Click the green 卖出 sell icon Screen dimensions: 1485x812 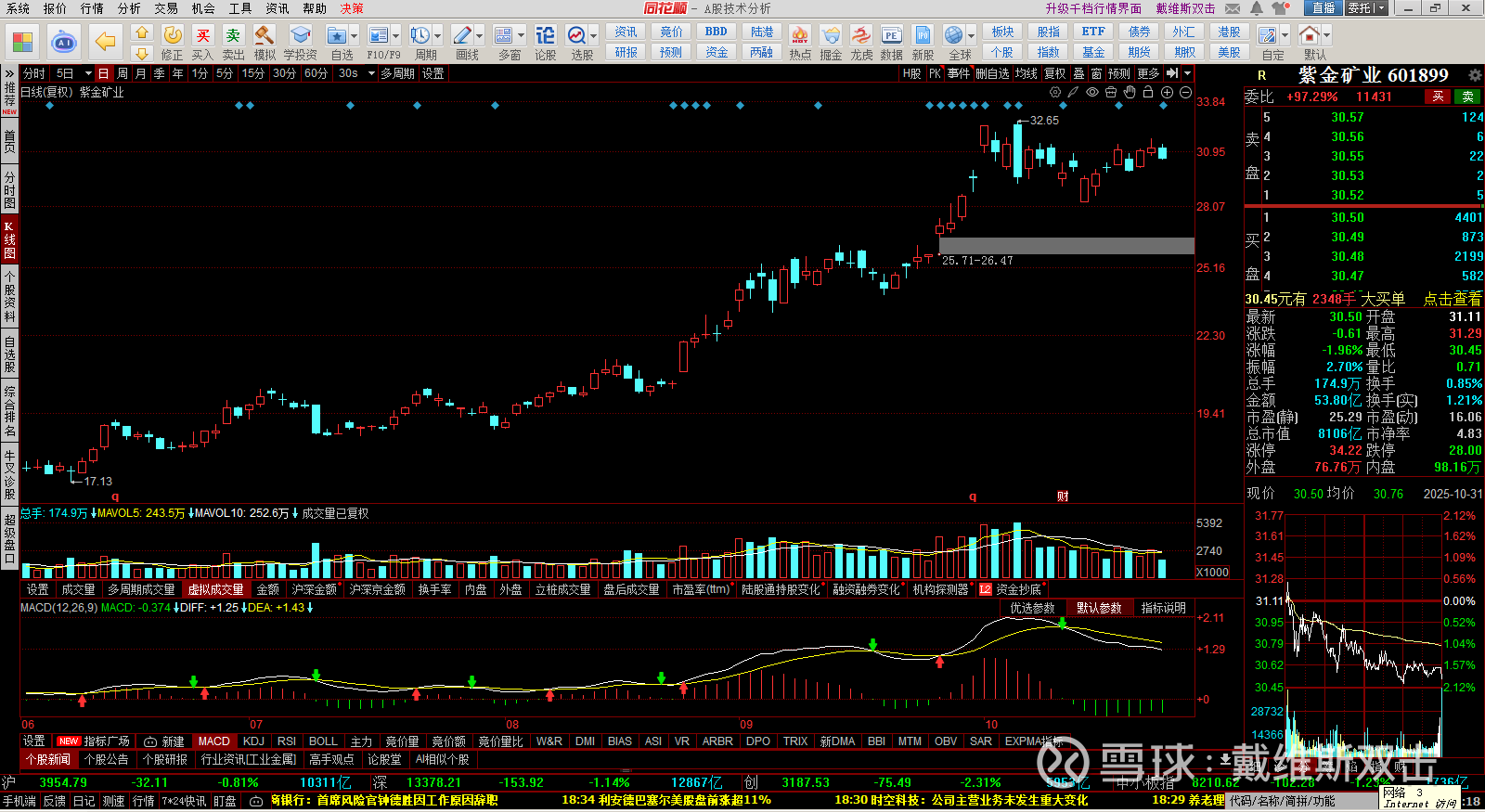pos(233,35)
